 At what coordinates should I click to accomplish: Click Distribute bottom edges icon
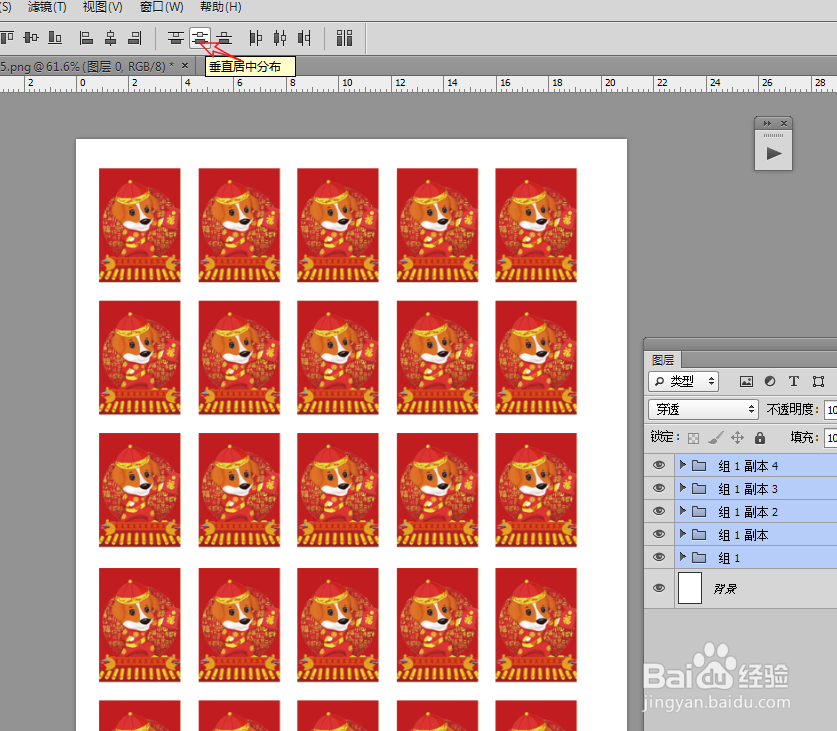[224, 37]
